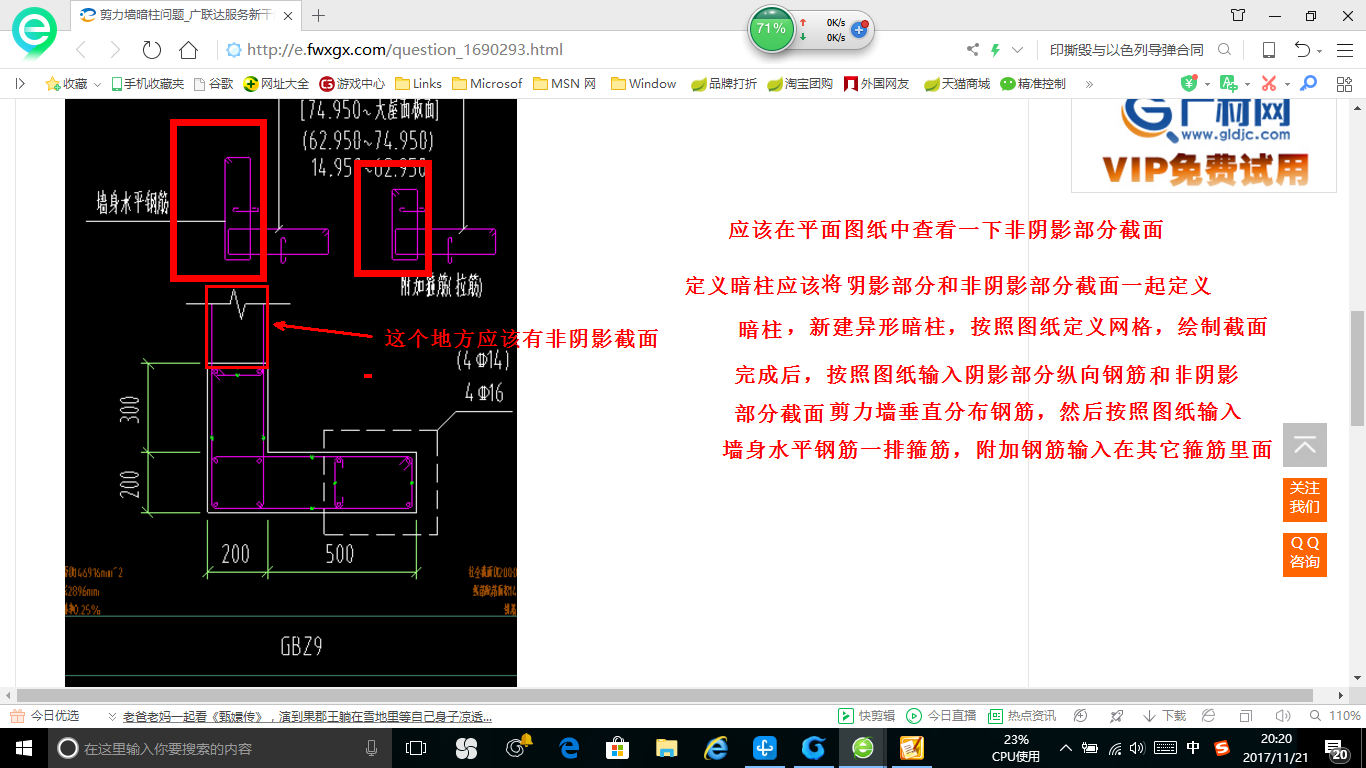Open 今日直播 in status bar
Viewport: 1366px width, 768px height.
(941, 716)
